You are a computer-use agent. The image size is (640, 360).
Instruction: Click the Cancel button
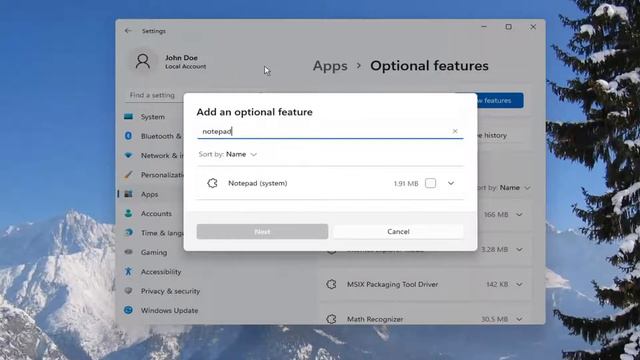point(398,231)
